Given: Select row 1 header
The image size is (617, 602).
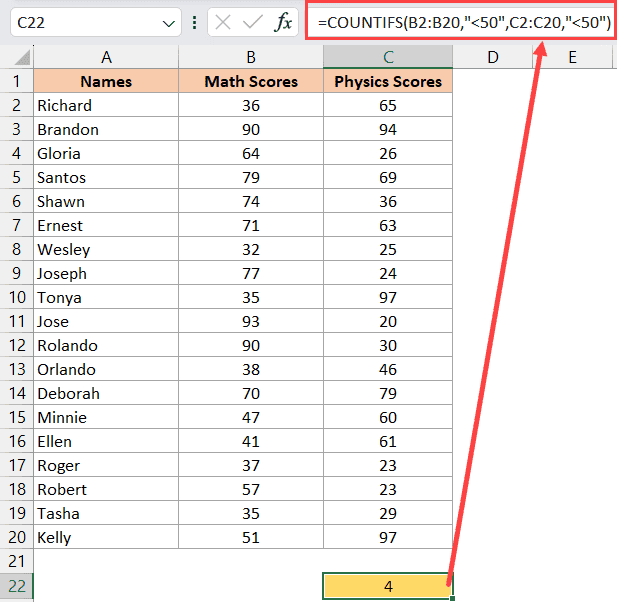Looking at the screenshot, I should pyautogui.click(x=16, y=82).
